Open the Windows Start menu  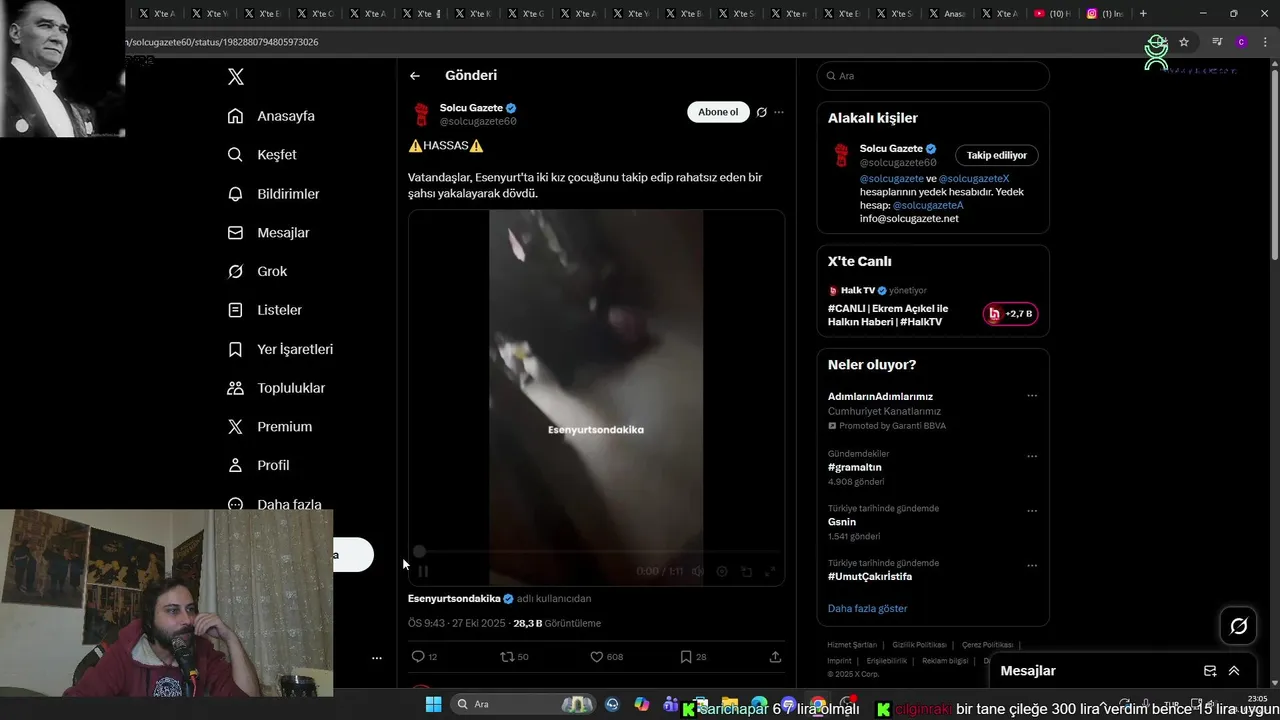pos(434,704)
